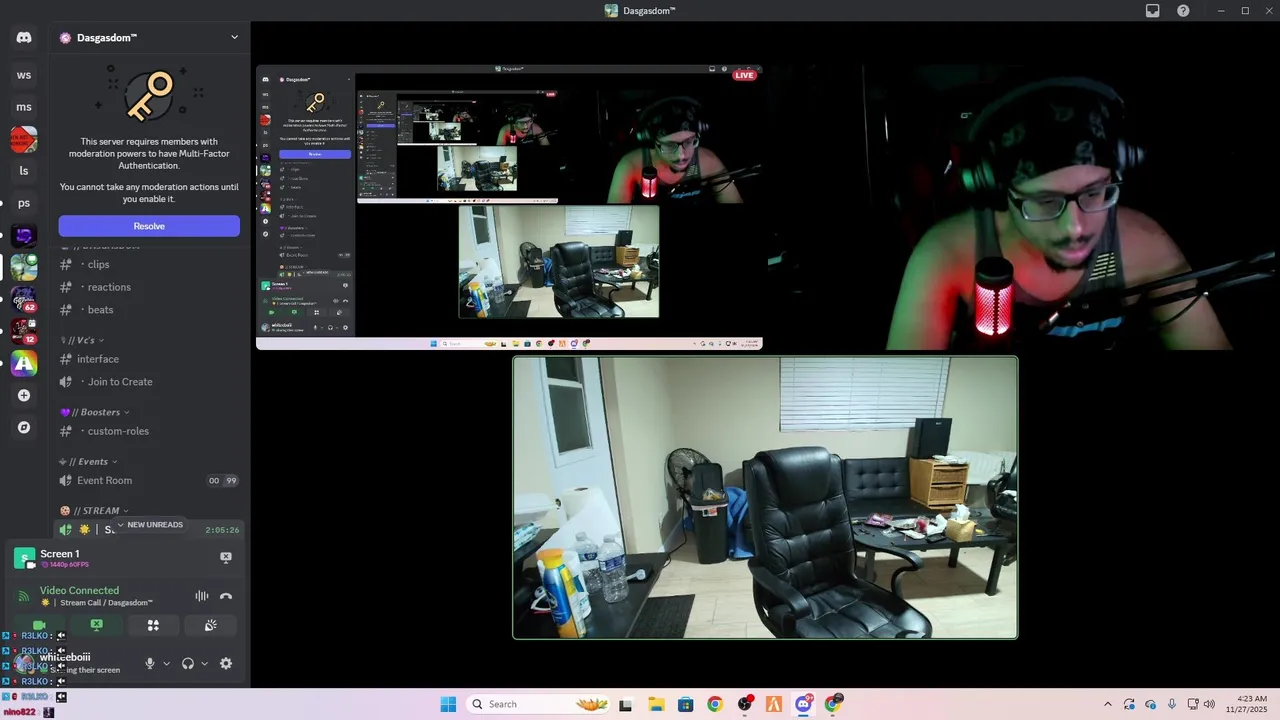The width and height of the screenshot is (1280, 720).
Task: Disconnect from the voice call
Action: tap(226, 596)
